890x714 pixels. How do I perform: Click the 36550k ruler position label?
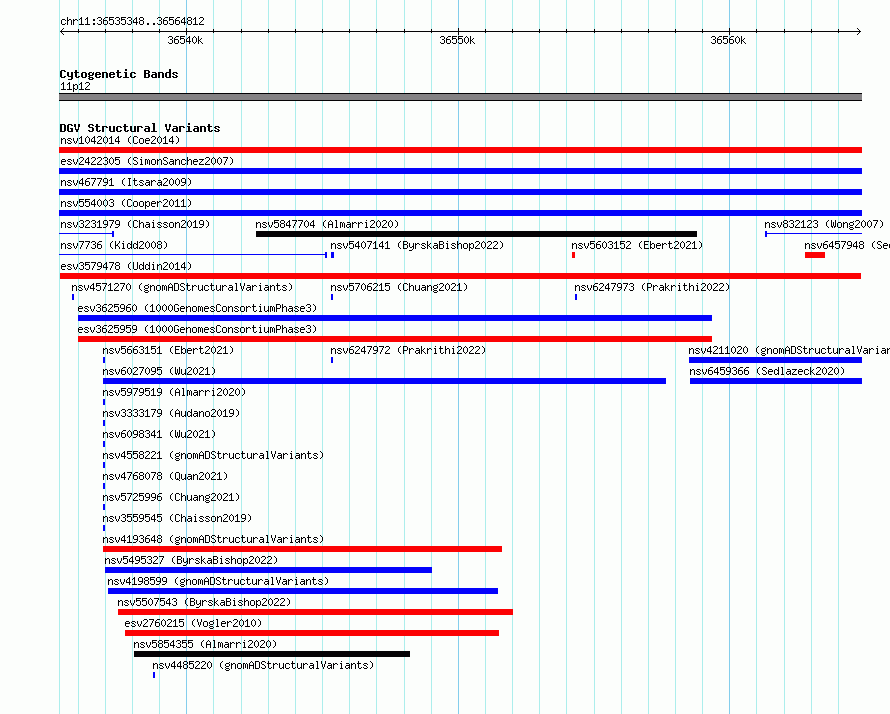pyautogui.click(x=457, y=40)
